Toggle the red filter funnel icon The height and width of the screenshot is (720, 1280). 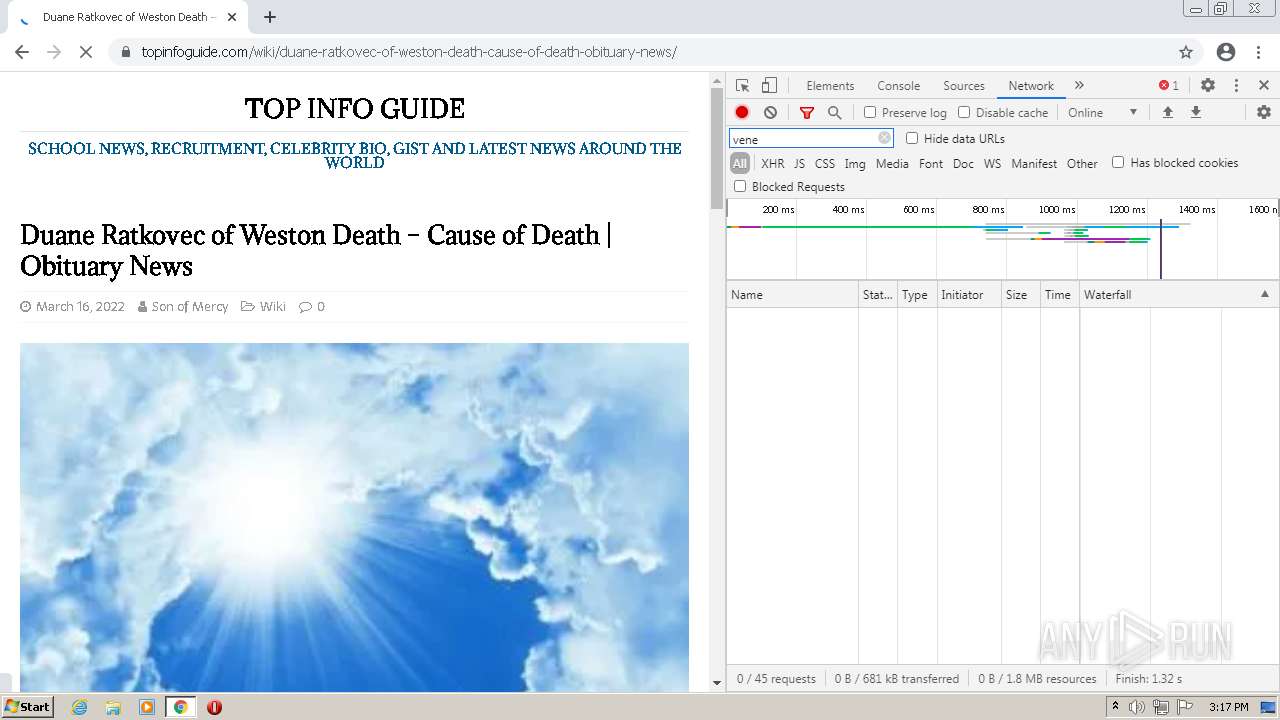(x=807, y=113)
